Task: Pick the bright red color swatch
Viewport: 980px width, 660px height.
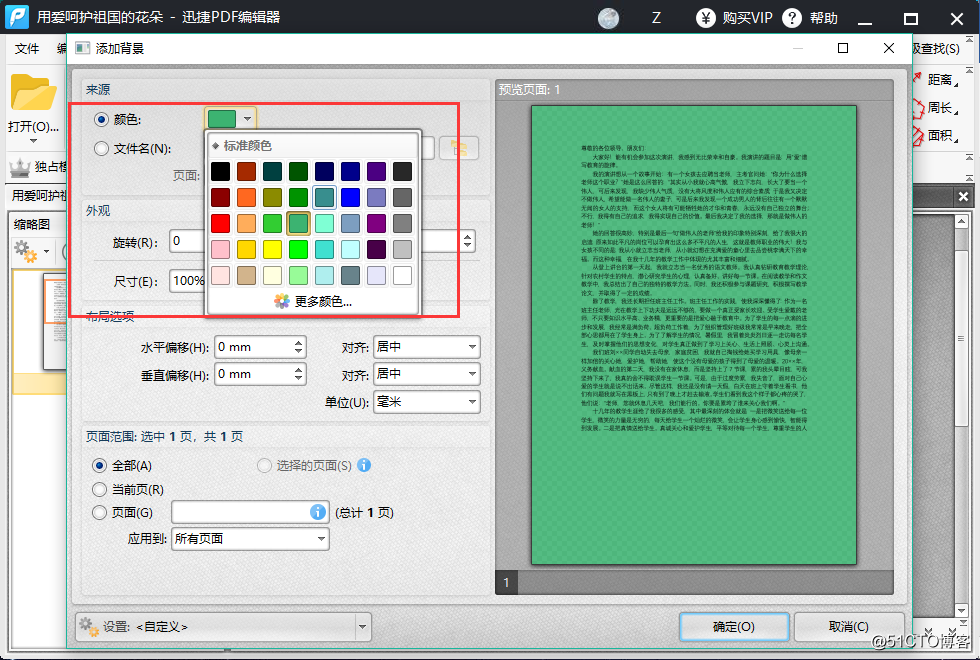Action: pos(221,223)
